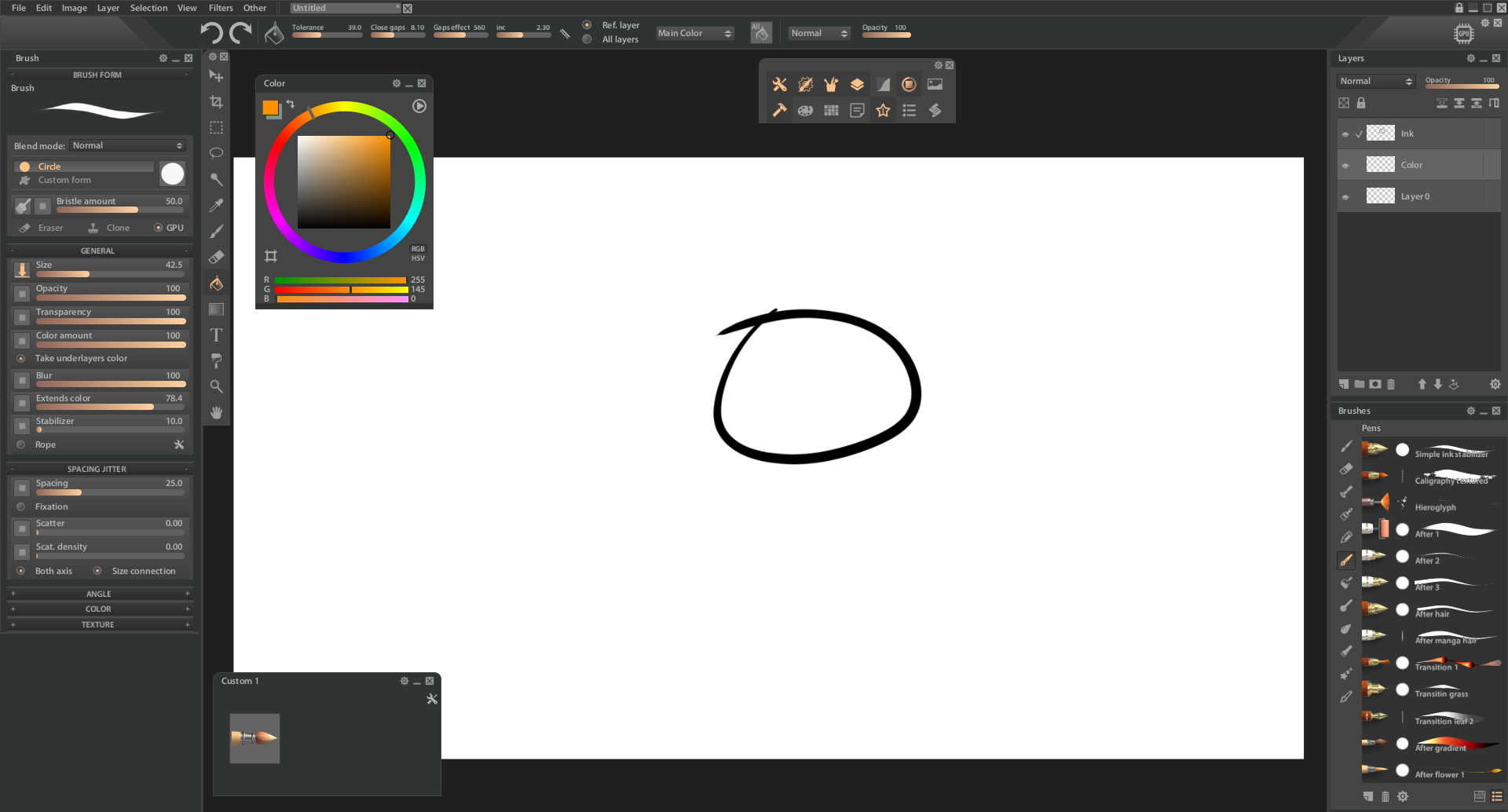Open the pressure curve panel icon

(883, 85)
